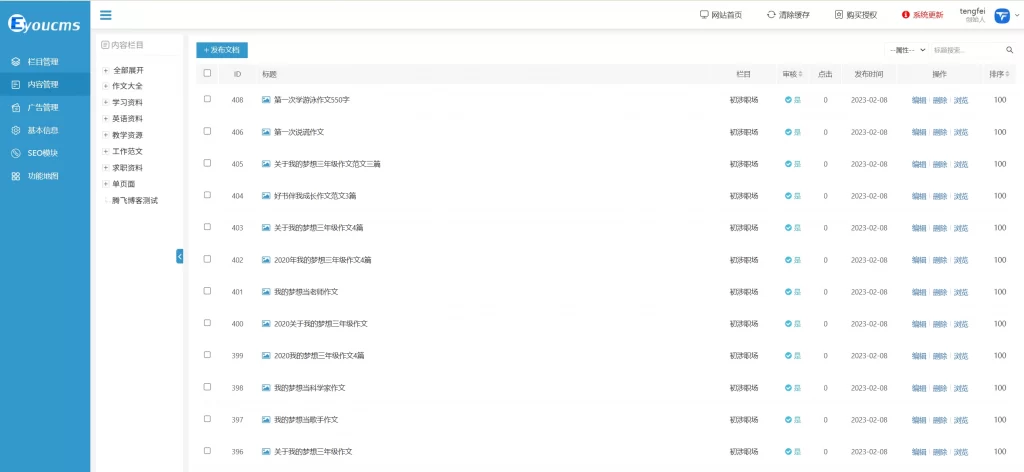Expand the 作文大全 tree node
1024x472 pixels.
click(106, 86)
